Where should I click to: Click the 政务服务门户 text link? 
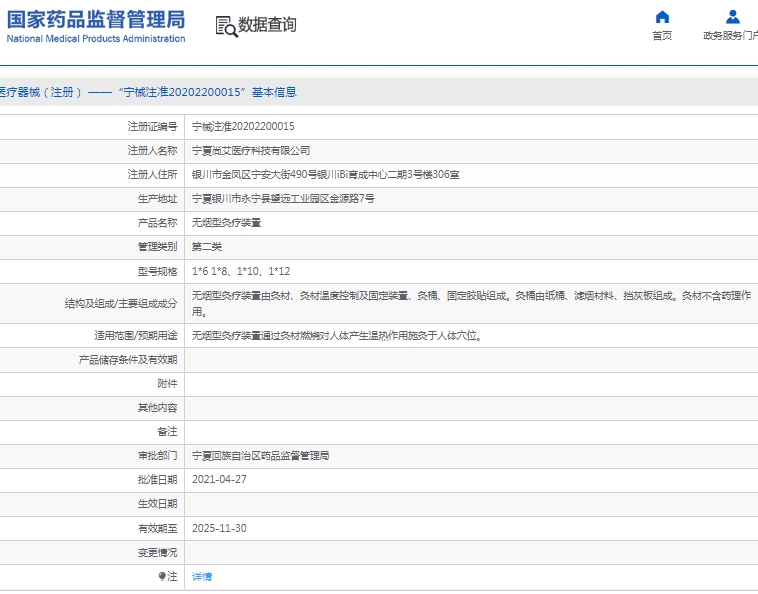pos(730,36)
